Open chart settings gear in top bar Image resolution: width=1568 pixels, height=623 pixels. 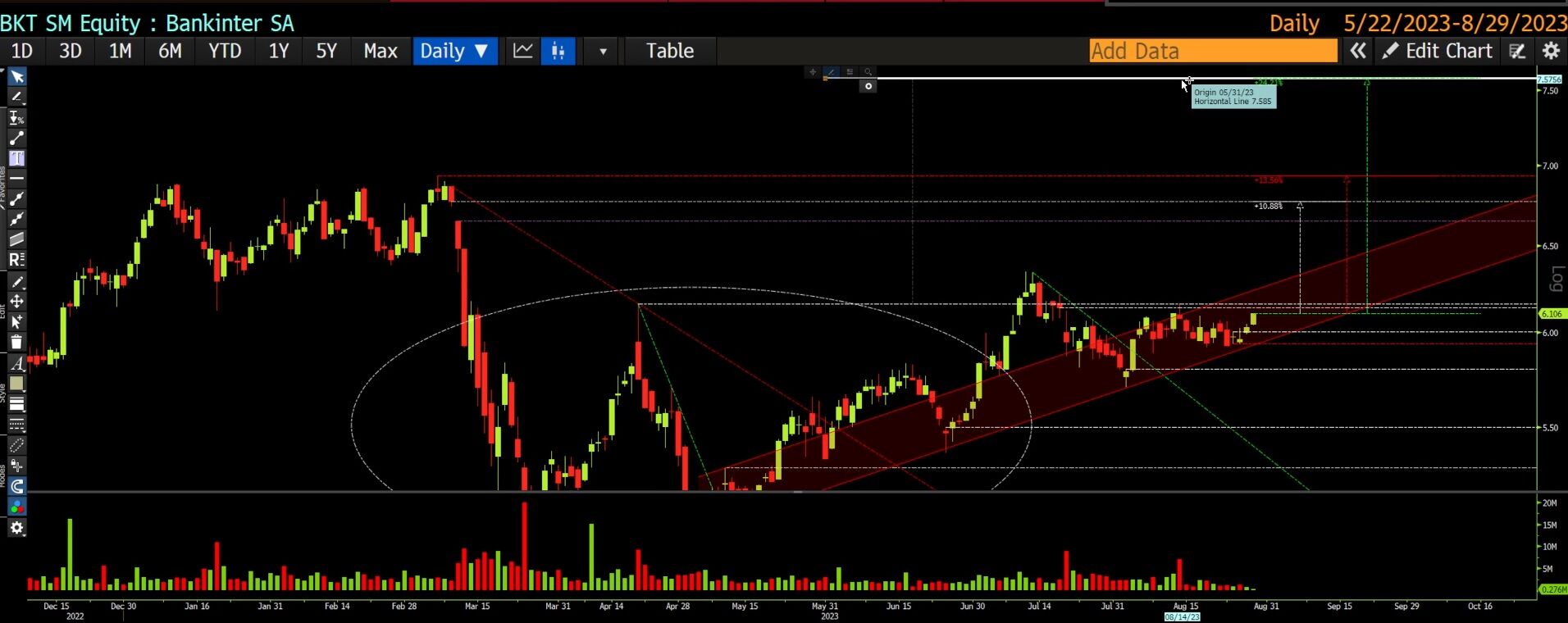tap(1551, 51)
